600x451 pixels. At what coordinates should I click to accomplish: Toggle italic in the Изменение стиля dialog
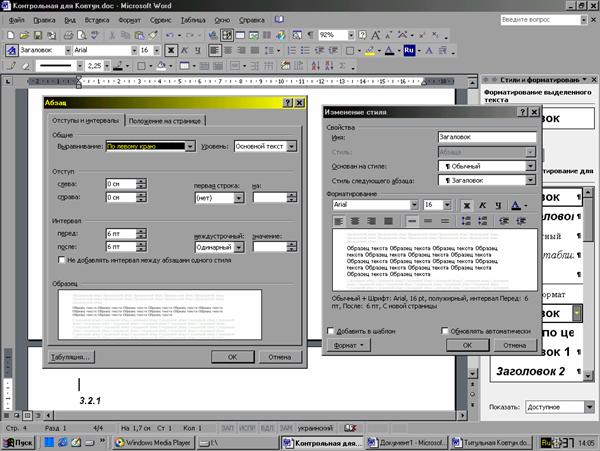point(482,204)
